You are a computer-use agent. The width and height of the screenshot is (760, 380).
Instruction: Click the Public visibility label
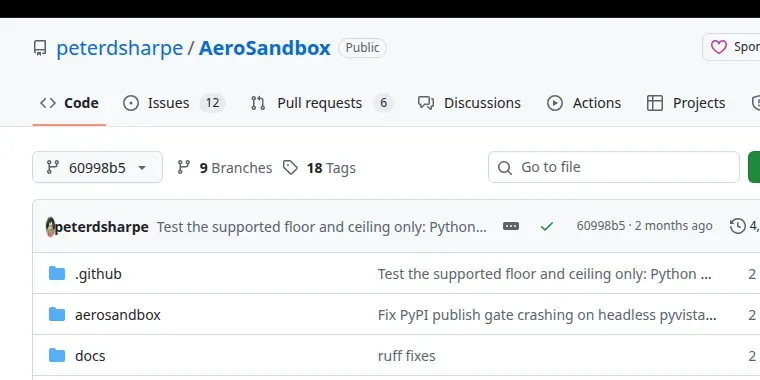[x=363, y=48]
